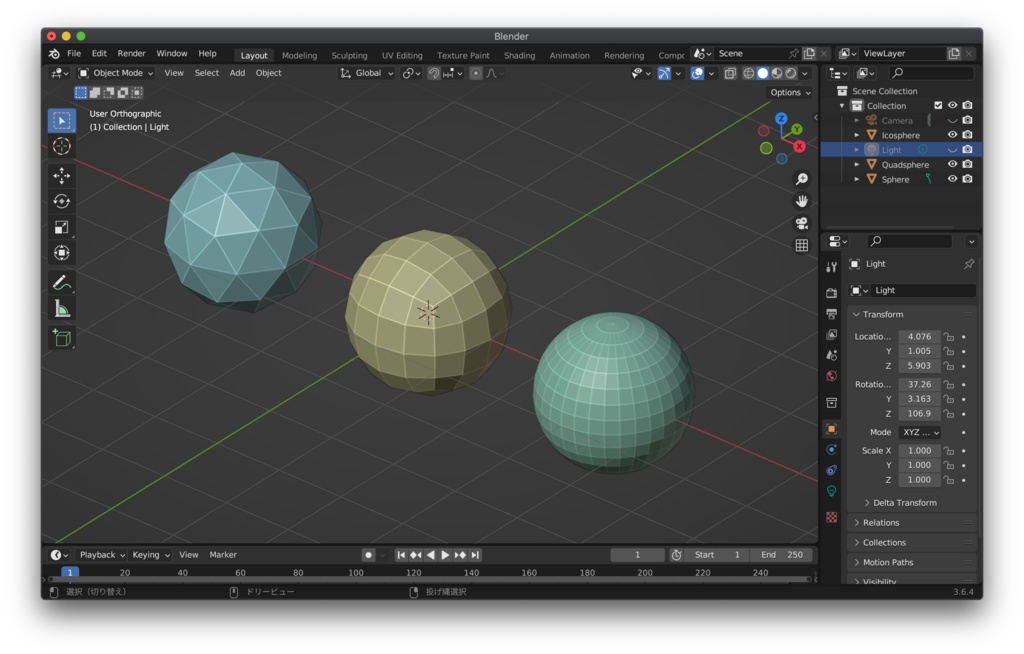
Task: Jump to the end frame with the skip button
Action: click(x=476, y=554)
